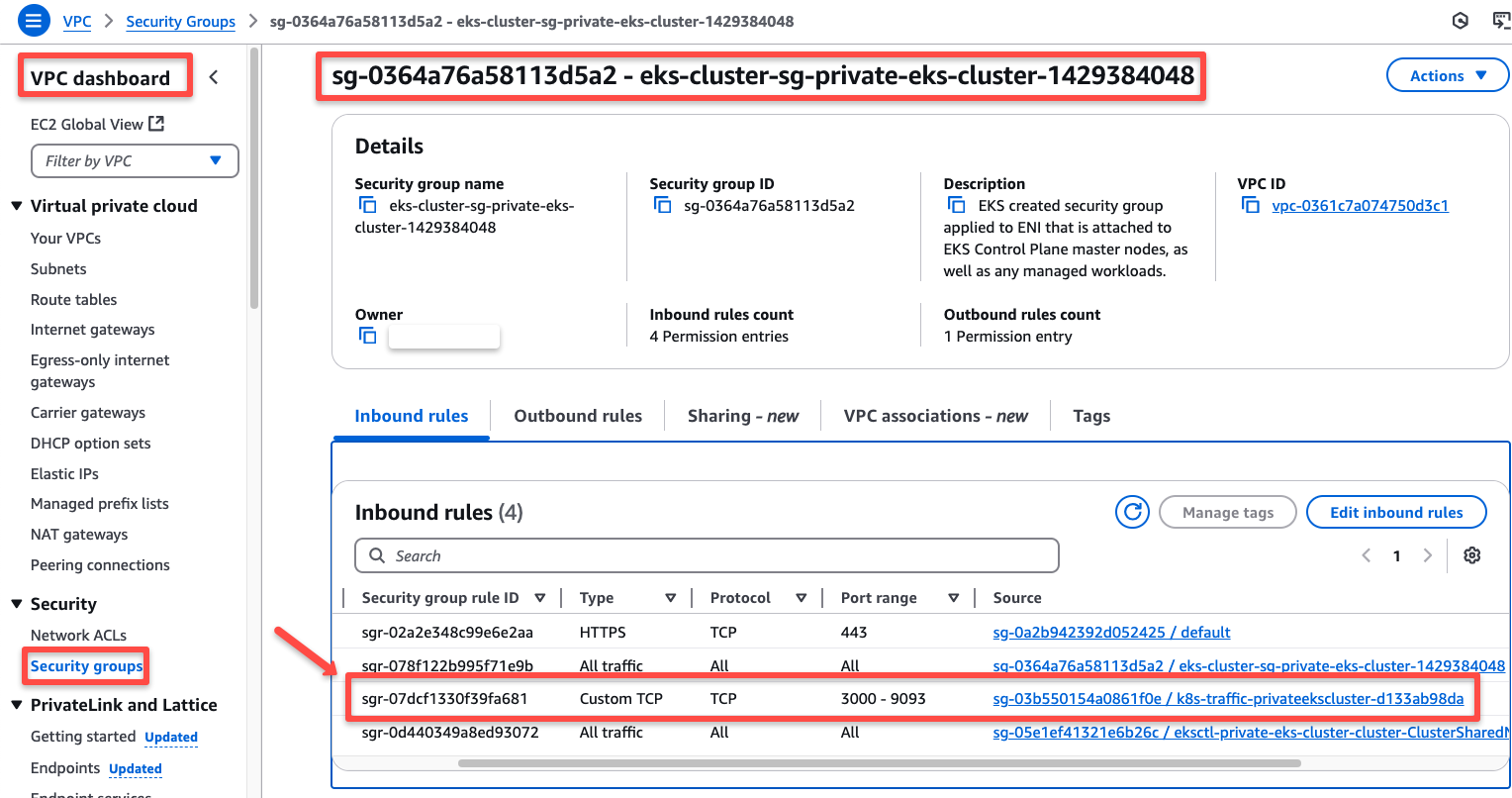Click the horizontal scrollbar under rules table
This screenshot has height=798, width=1512.
point(880,763)
